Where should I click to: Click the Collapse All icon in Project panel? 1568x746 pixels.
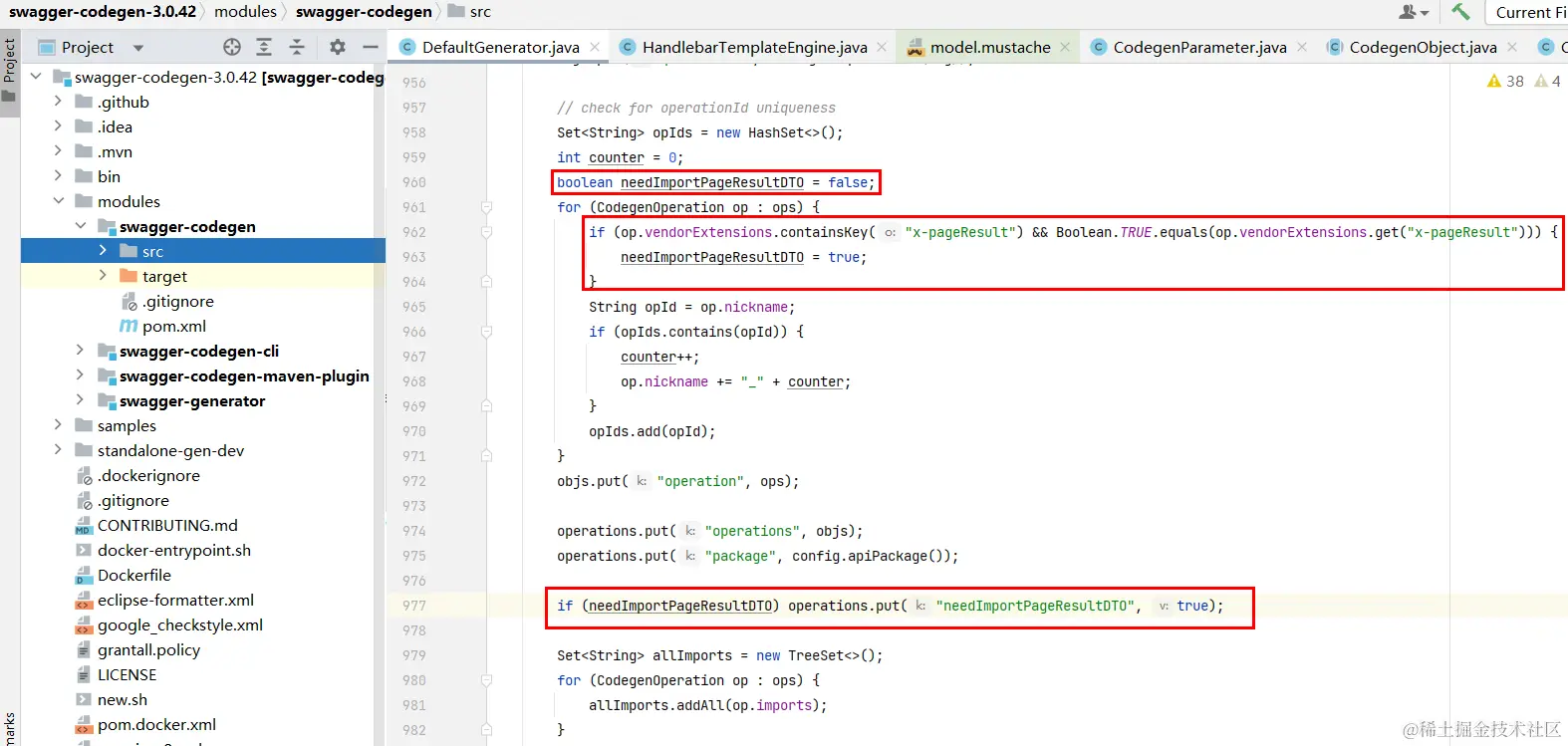(x=297, y=47)
